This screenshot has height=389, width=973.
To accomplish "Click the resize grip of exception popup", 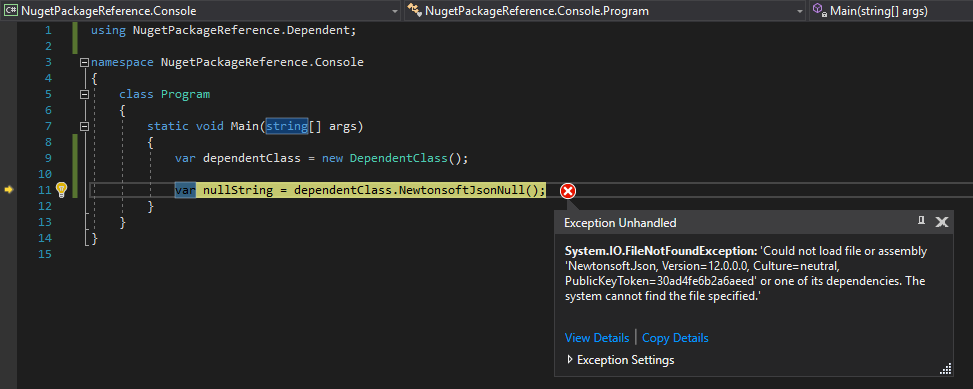I will [x=946, y=369].
